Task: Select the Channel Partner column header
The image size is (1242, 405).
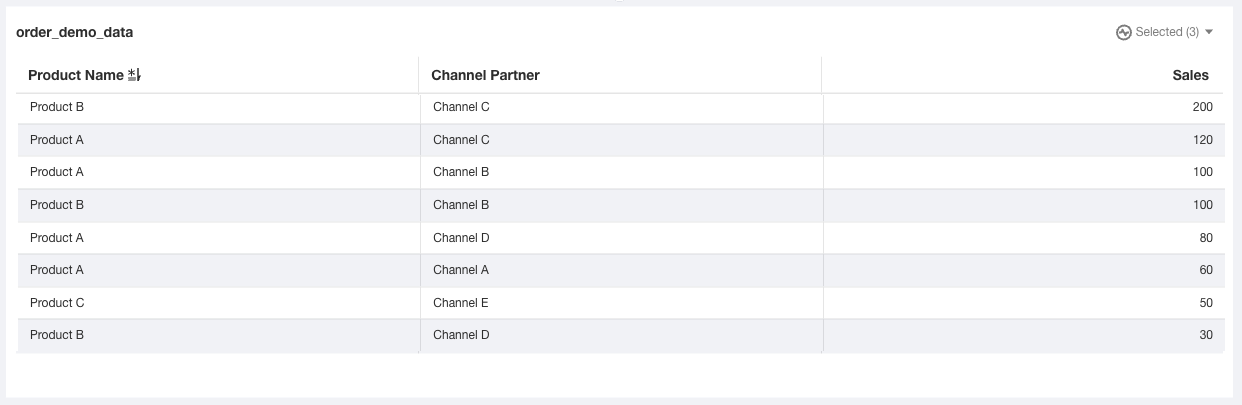Action: point(485,75)
